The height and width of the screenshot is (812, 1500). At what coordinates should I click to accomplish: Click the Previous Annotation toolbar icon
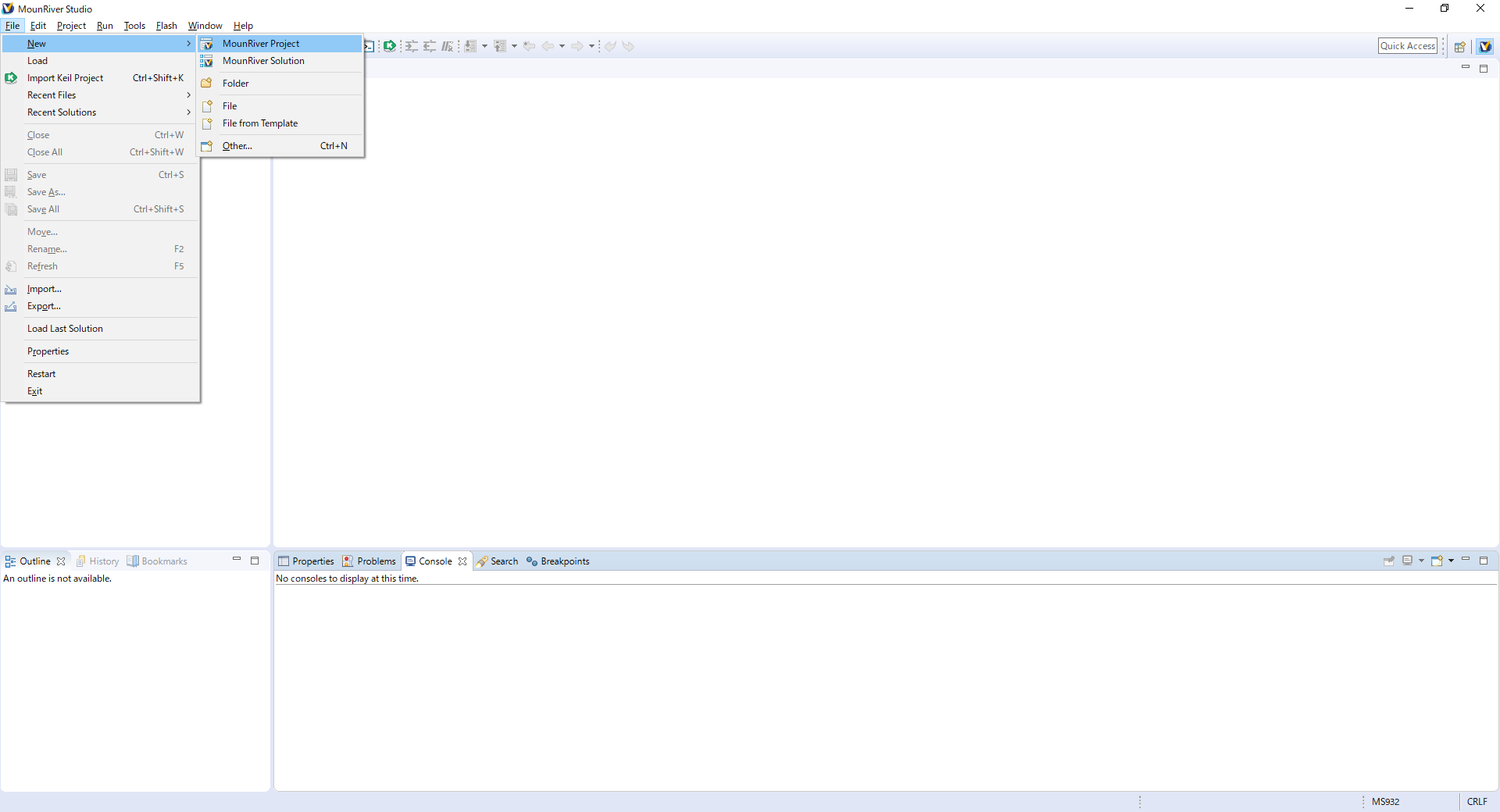[x=500, y=46]
